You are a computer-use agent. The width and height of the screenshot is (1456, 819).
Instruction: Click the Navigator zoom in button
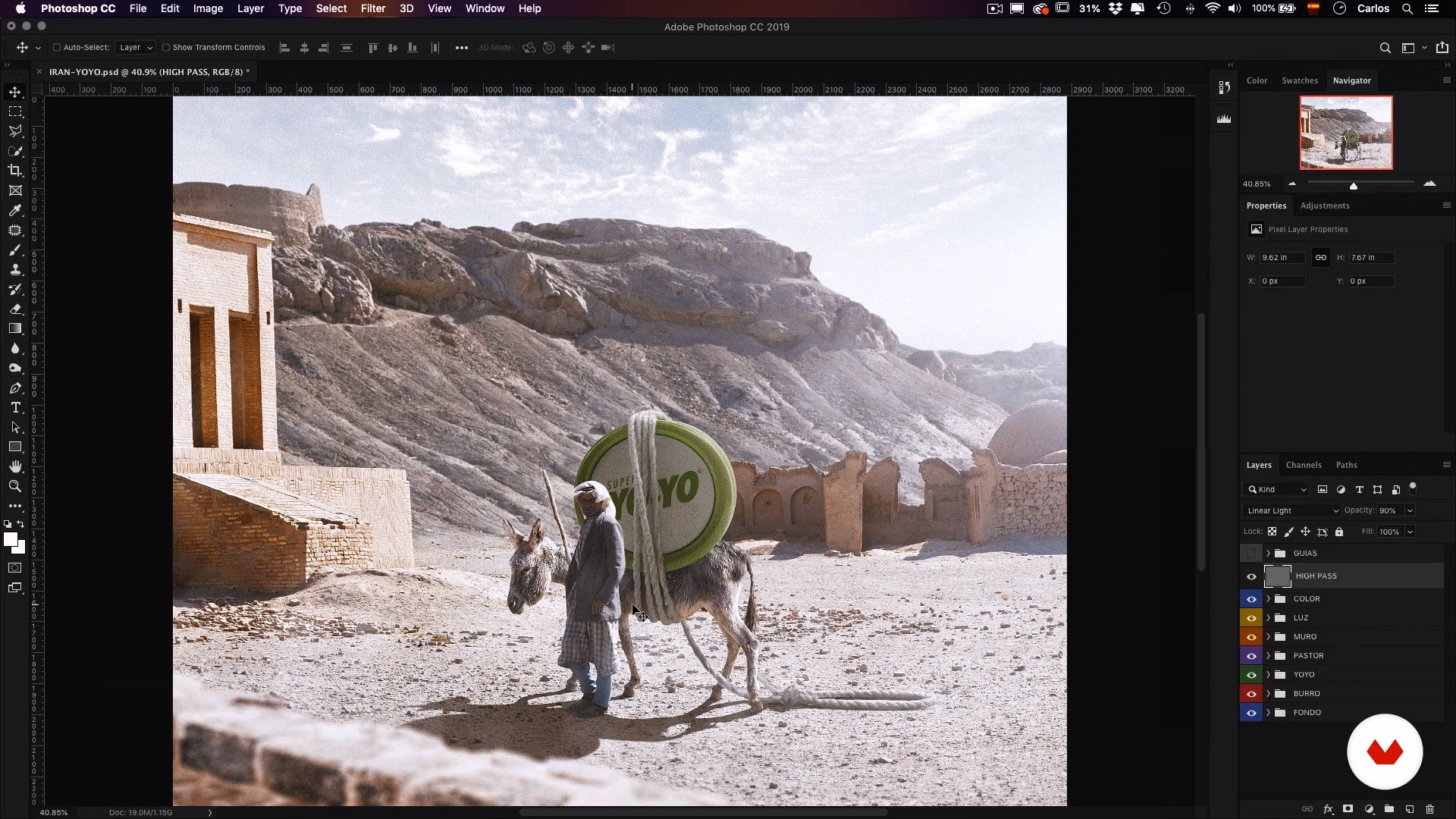(1429, 184)
